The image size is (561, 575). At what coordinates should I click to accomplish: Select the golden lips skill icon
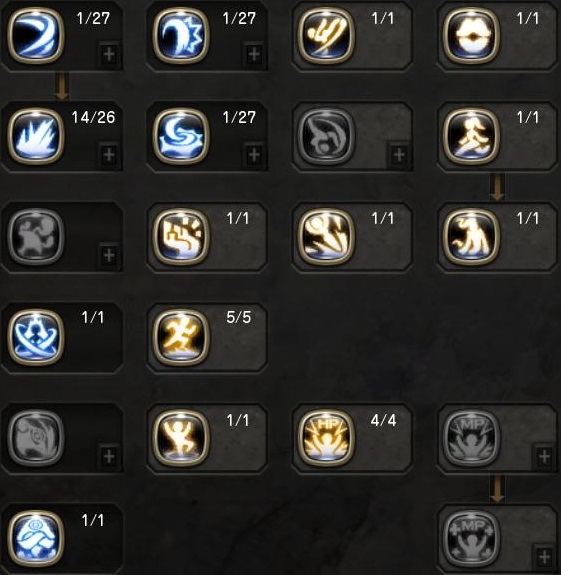pos(472,36)
